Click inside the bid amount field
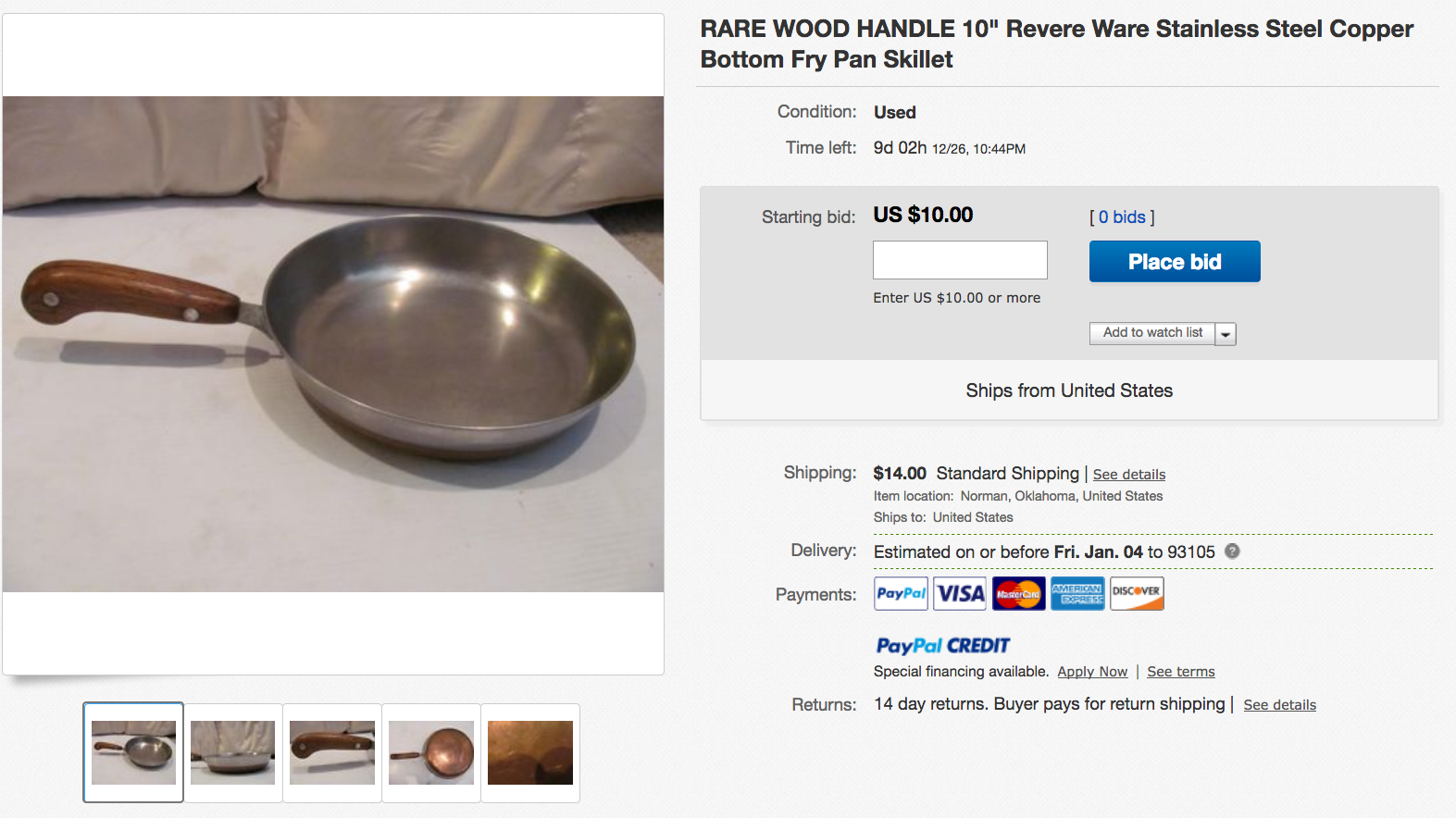Viewport: 1456px width, 818px height. click(959, 259)
